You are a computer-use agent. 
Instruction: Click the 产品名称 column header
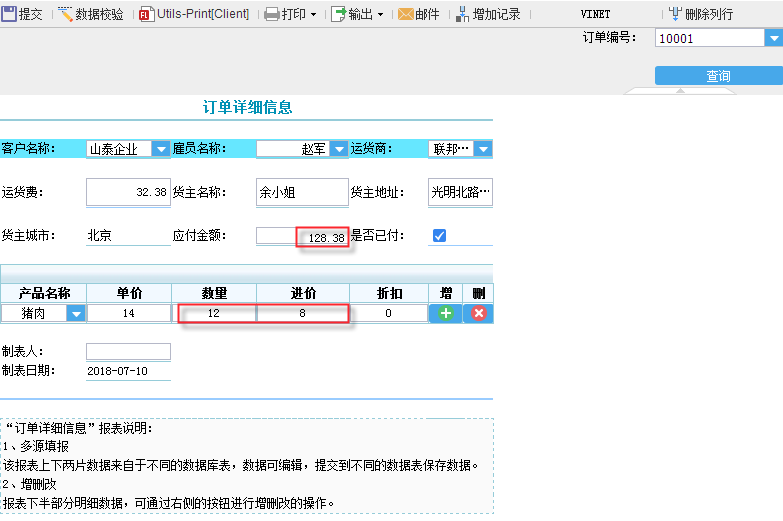tap(44, 293)
